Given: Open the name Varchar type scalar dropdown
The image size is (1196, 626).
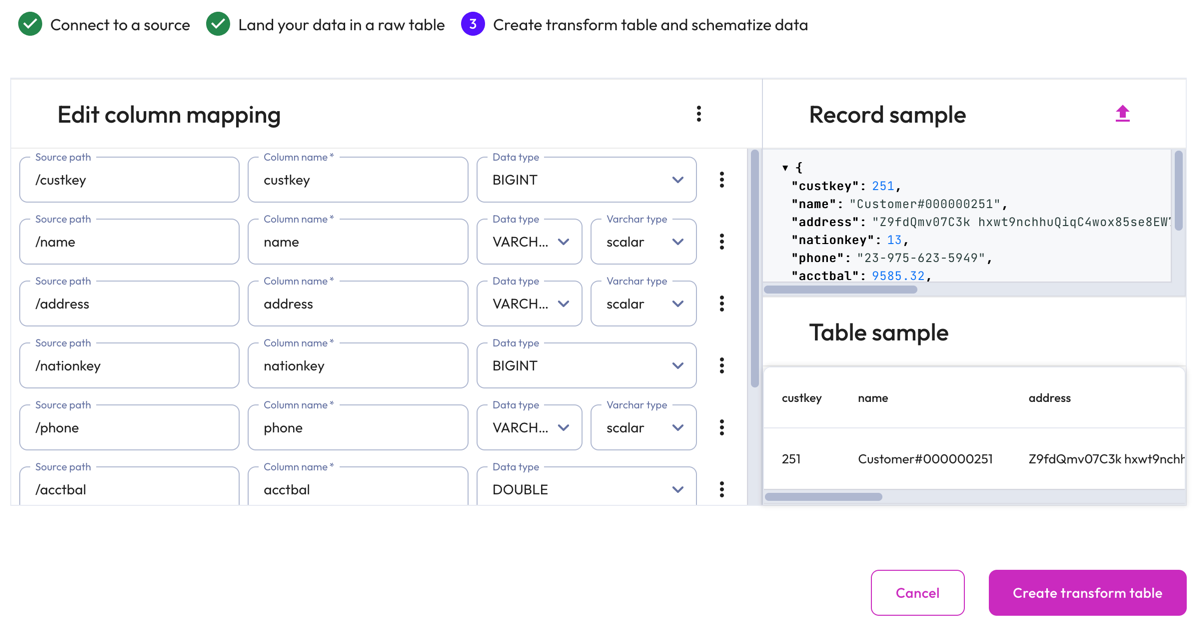Looking at the screenshot, I should click(x=644, y=242).
